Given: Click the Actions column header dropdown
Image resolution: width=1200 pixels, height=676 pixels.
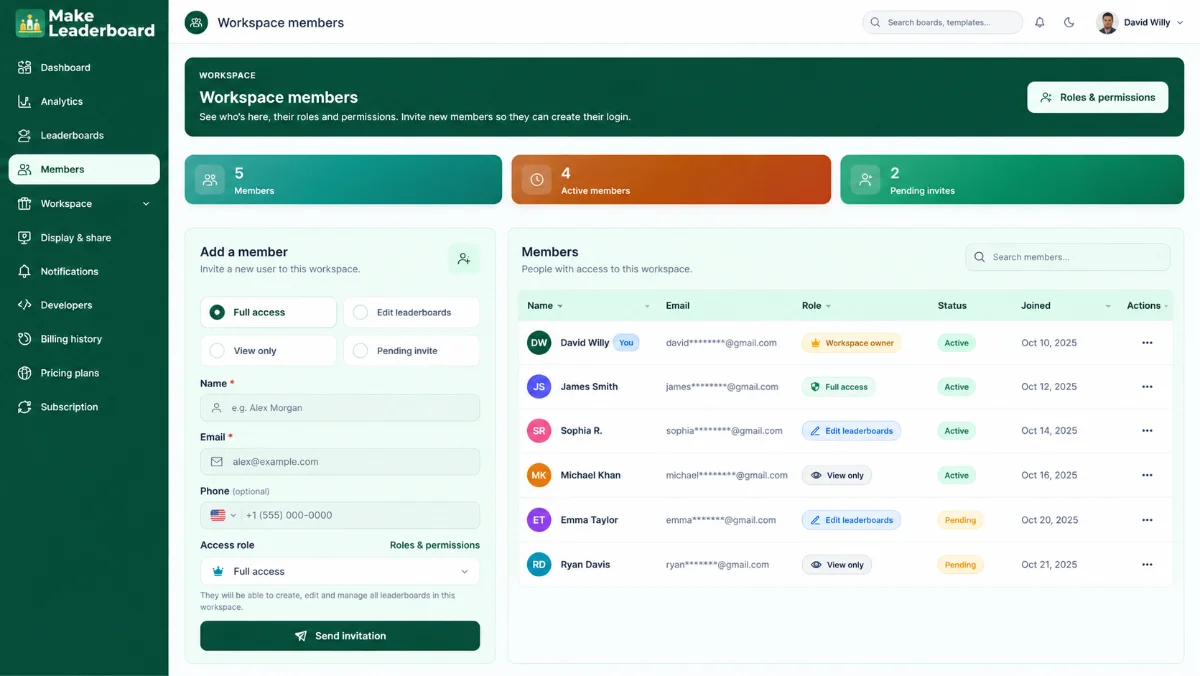Looking at the screenshot, I should click(x=1147, y=306).
